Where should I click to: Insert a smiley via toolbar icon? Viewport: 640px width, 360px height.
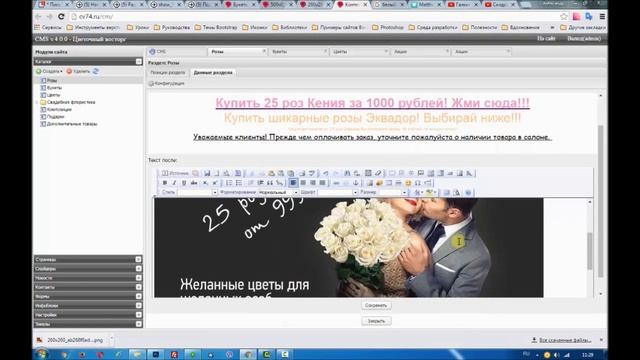pos(408,182)
